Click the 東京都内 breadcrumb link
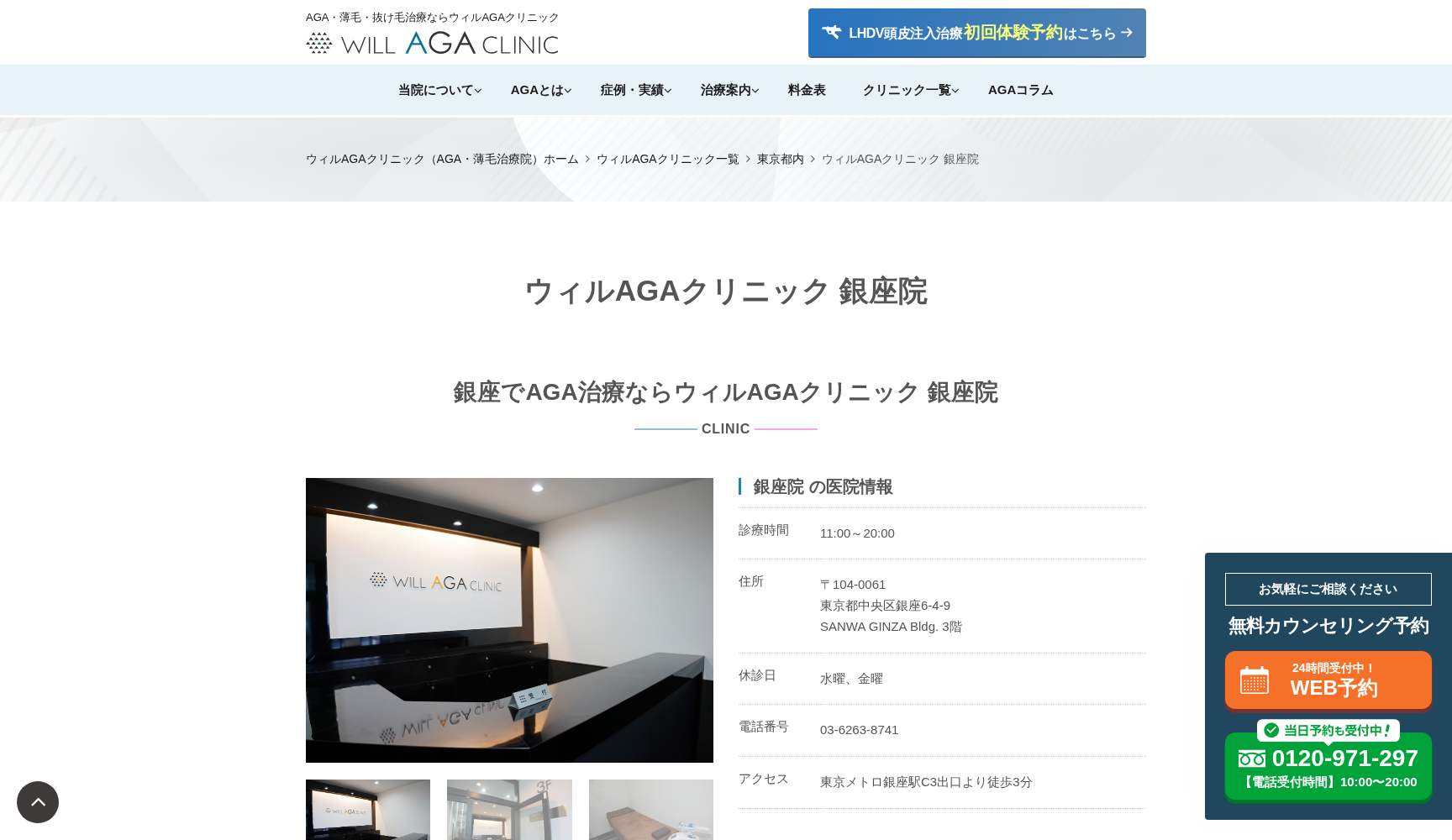Image resolution: width=1452 pixels, height=840 pixels. [779, 159]
